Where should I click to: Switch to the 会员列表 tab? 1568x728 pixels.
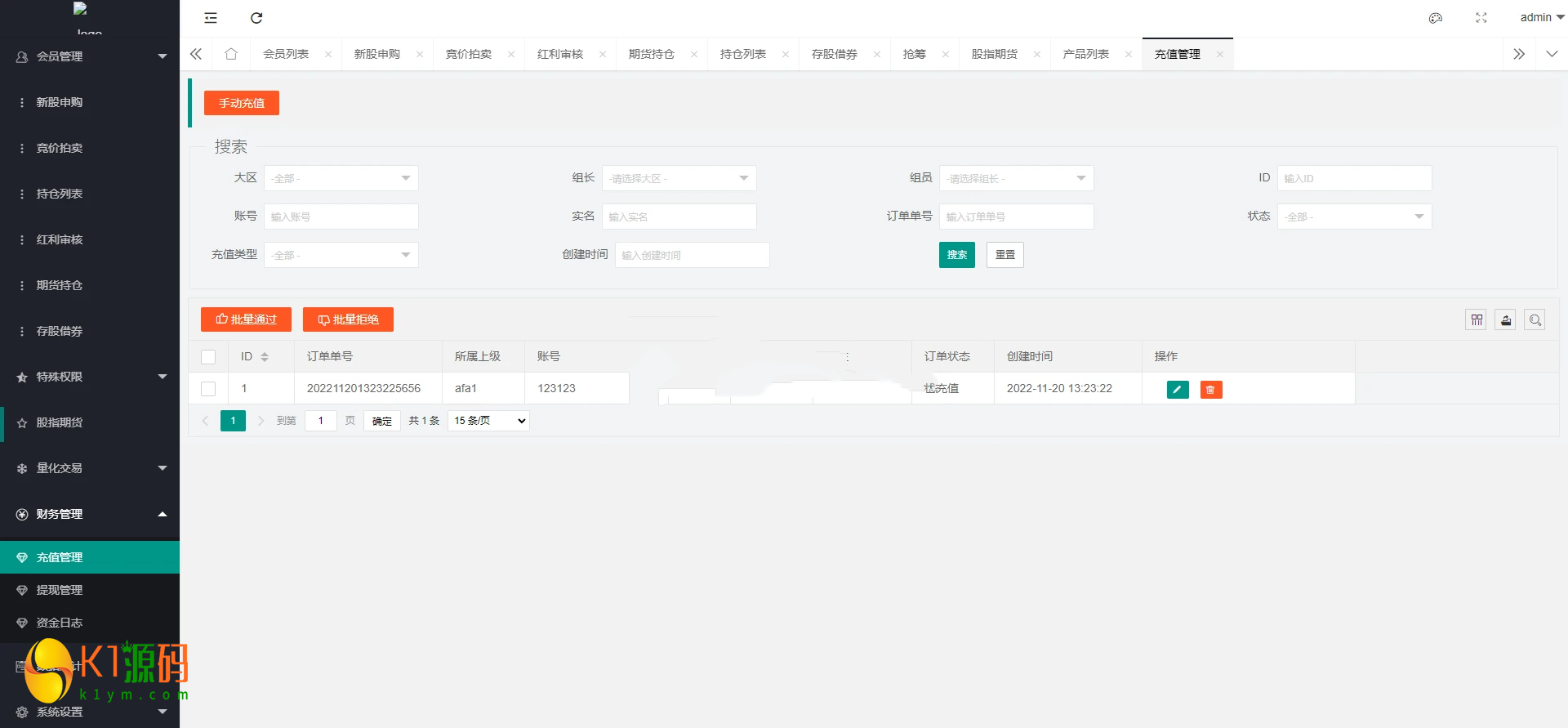(286, 54)
